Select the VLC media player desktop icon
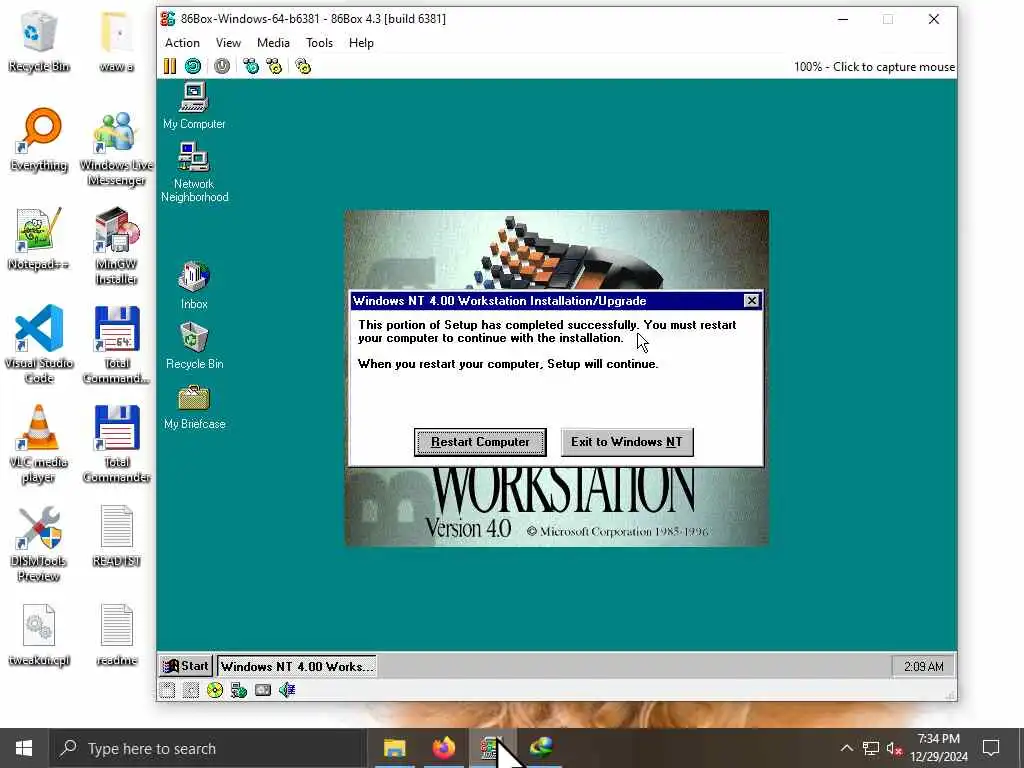This screenshot has height=768, width=1024. tap(39, 444)
